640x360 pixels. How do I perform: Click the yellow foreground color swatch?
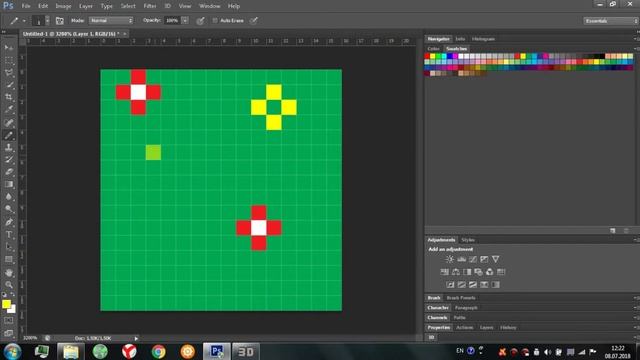point(6,304)
